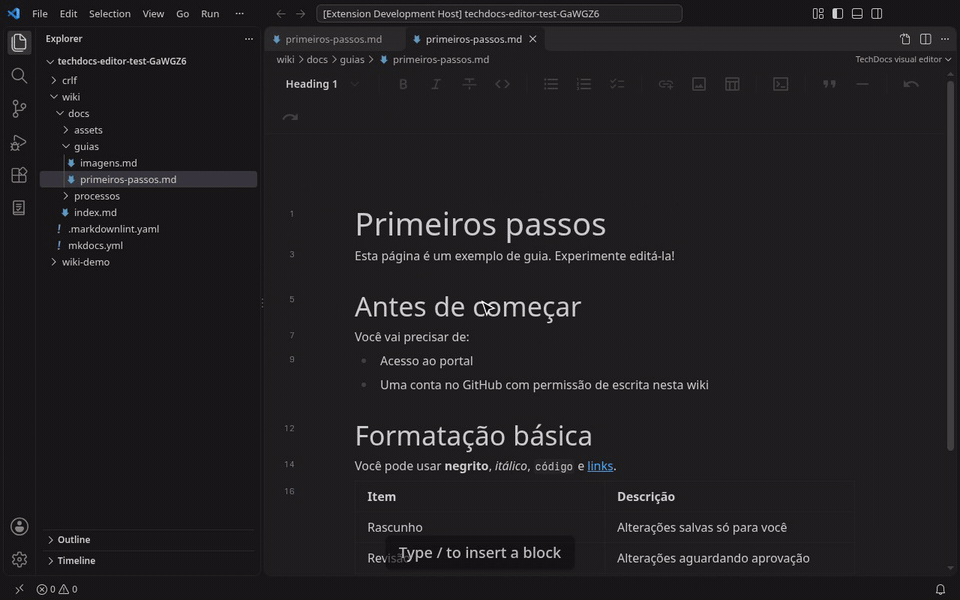Screen dimensions: 960x600
Task: Click the VS Code logo icon
Action: (13, 13)
